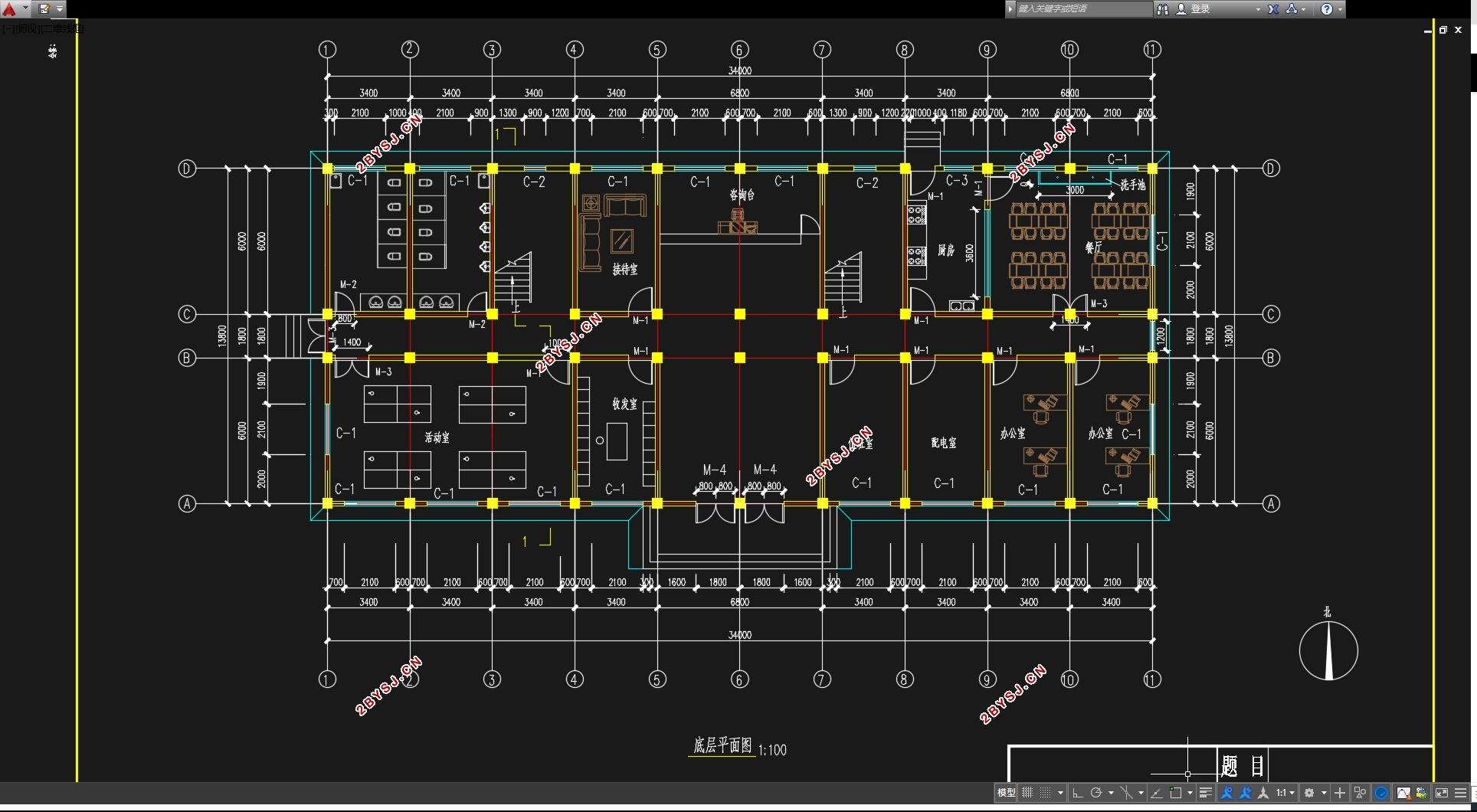Select the top 34000 overall dimension

(x=739, y=70)
